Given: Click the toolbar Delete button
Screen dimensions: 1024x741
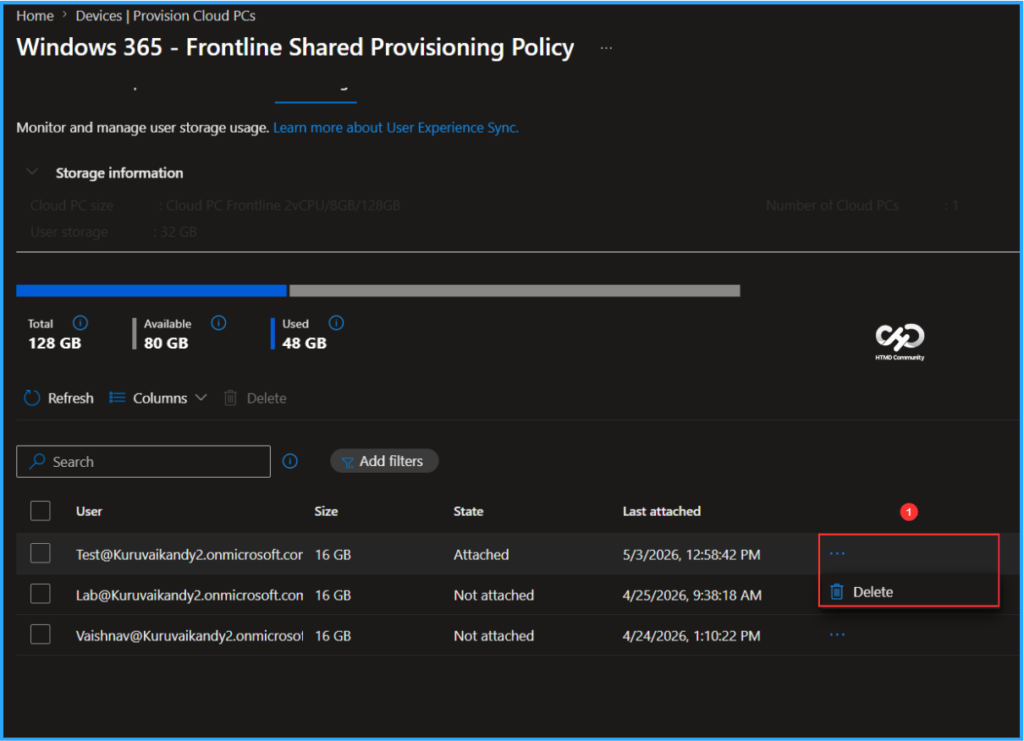Looking at the screenshot, I should (x=255, y=398).
